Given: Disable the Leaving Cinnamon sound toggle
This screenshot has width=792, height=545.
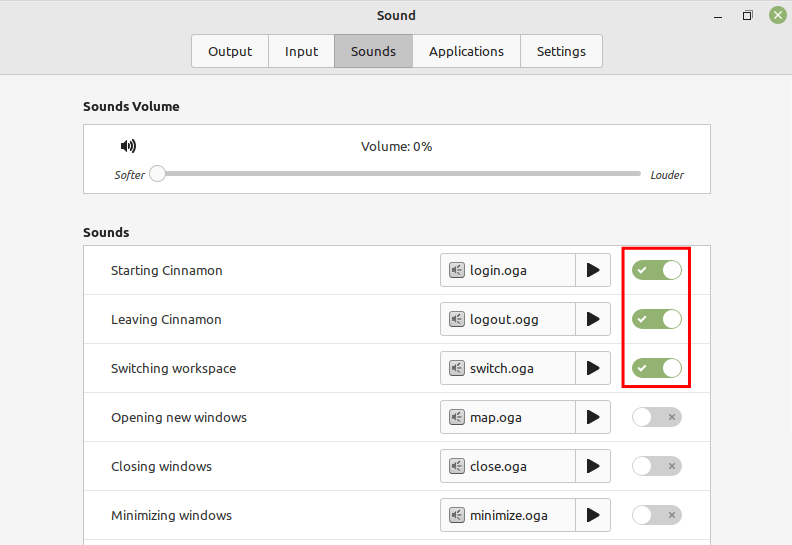Looking at the screenshot, I should coord(657,319).
